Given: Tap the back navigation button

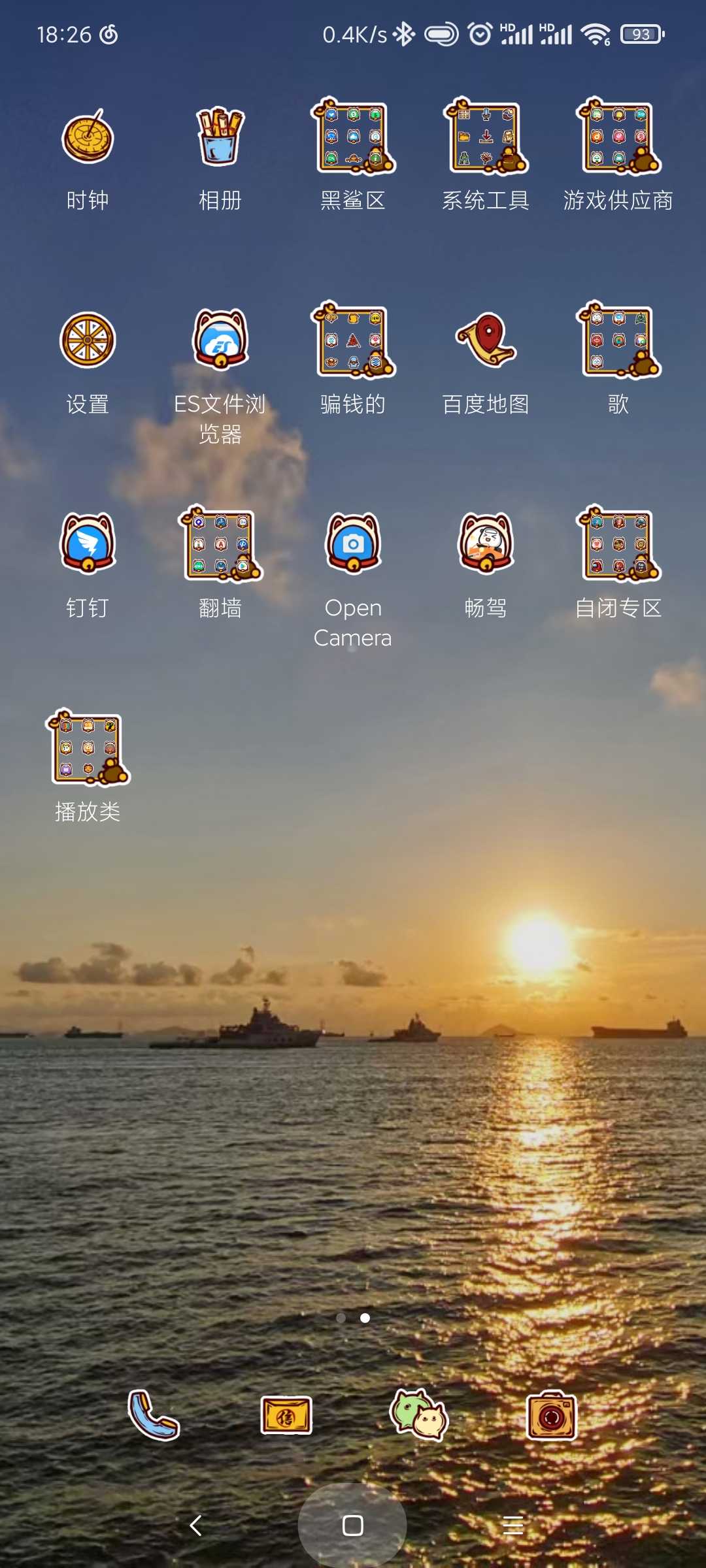Looking at the screenshot, I should pyautogui.click(x=195, y=1526).
